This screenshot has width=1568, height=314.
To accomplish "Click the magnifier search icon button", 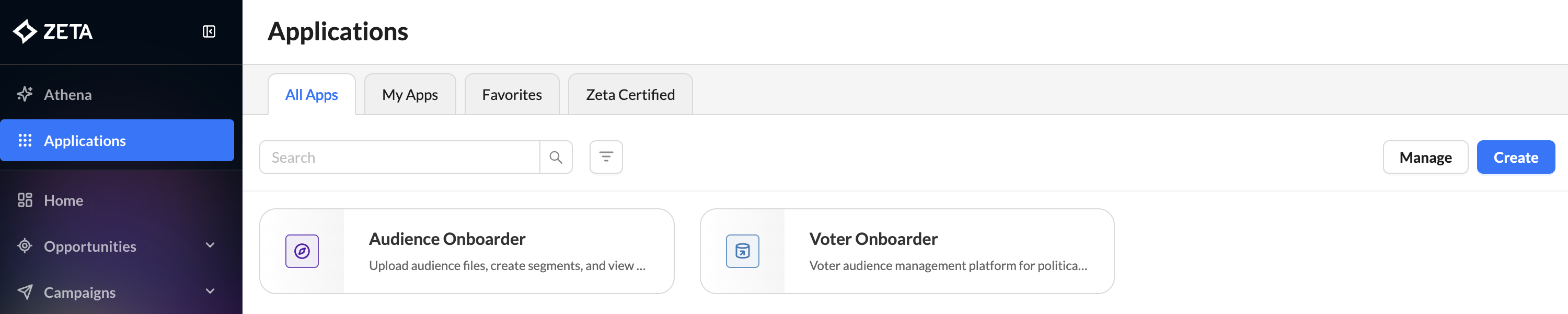I will pos(556,158).
